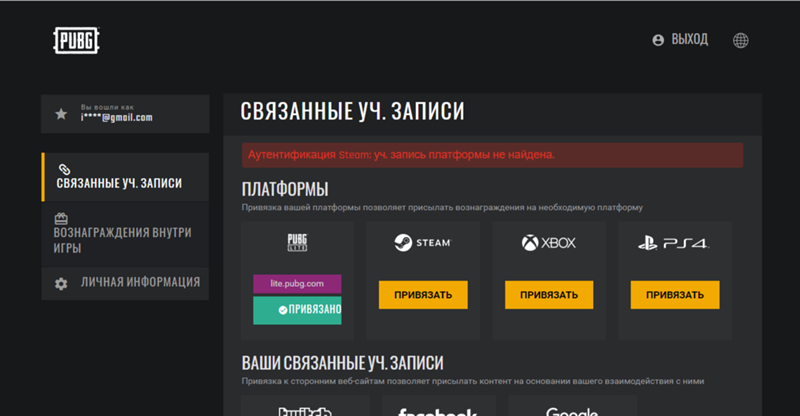Click the green ПРИВЯЗАНО status button
Screen dimensions: 800x416
tap(297, 310)
